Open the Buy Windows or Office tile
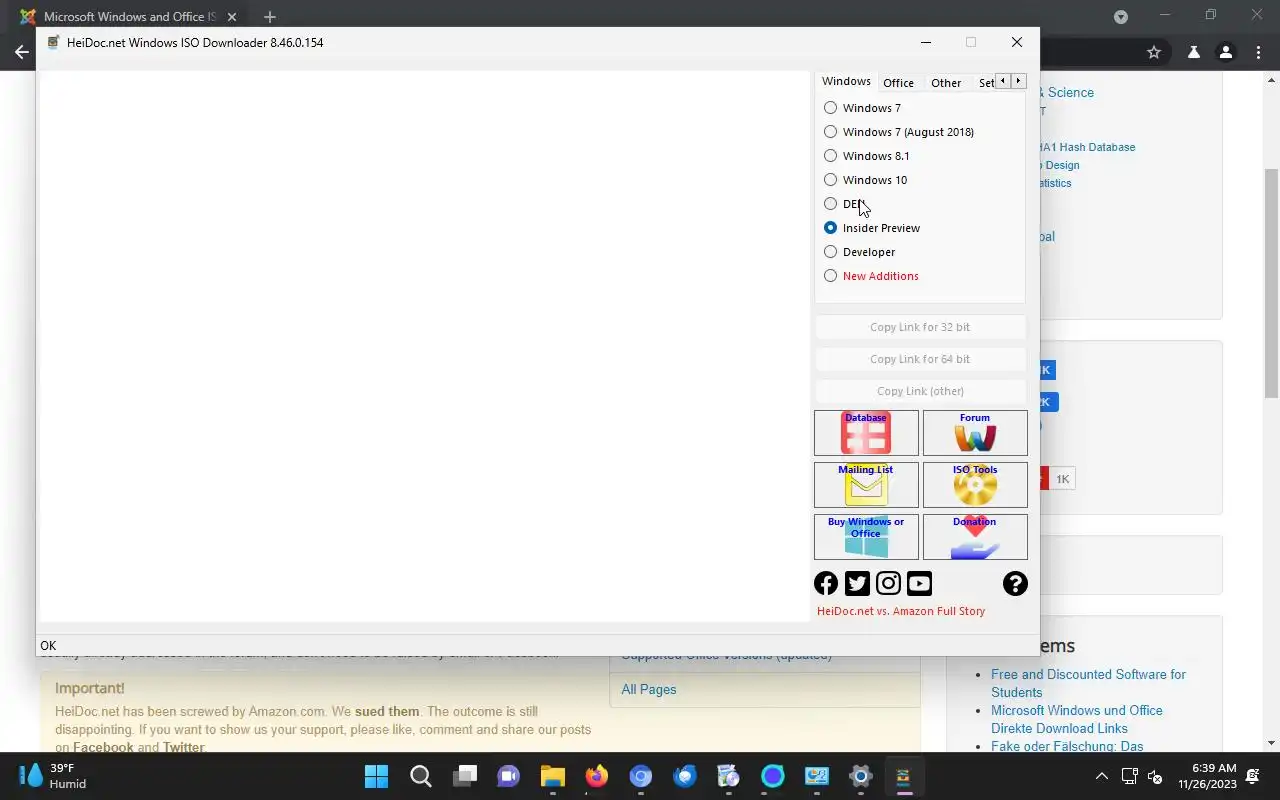The height and width of the screenshot is (800, 1280). click(x=866, y=537)
